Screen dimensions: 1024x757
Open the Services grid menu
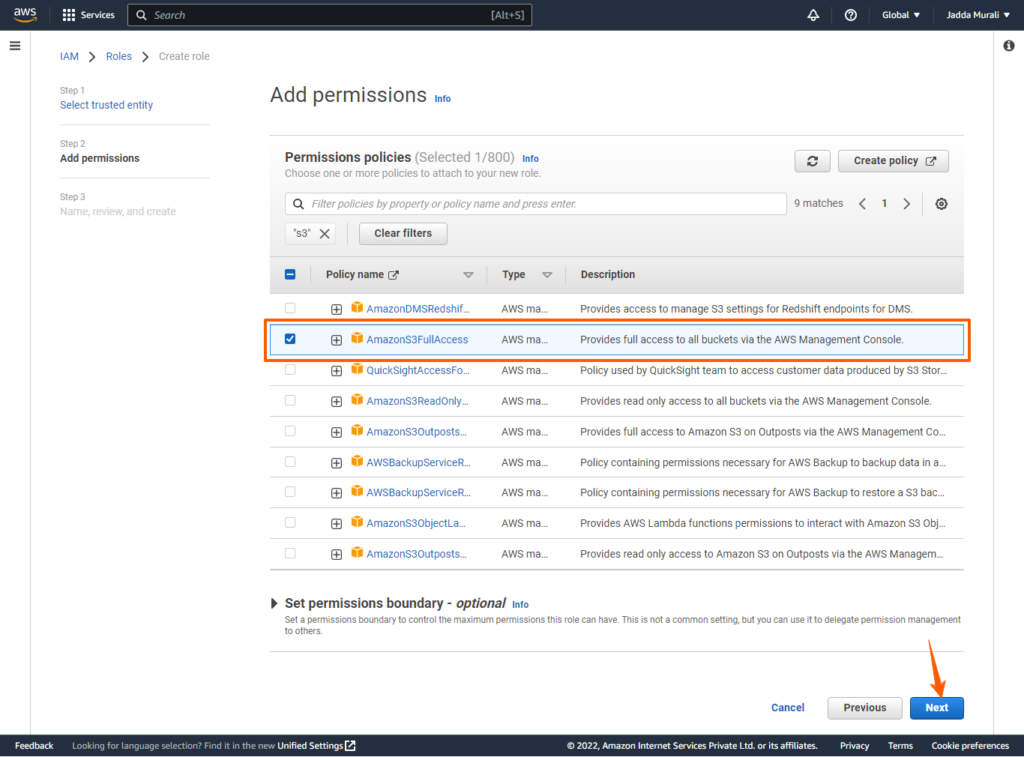pos(88,15)
